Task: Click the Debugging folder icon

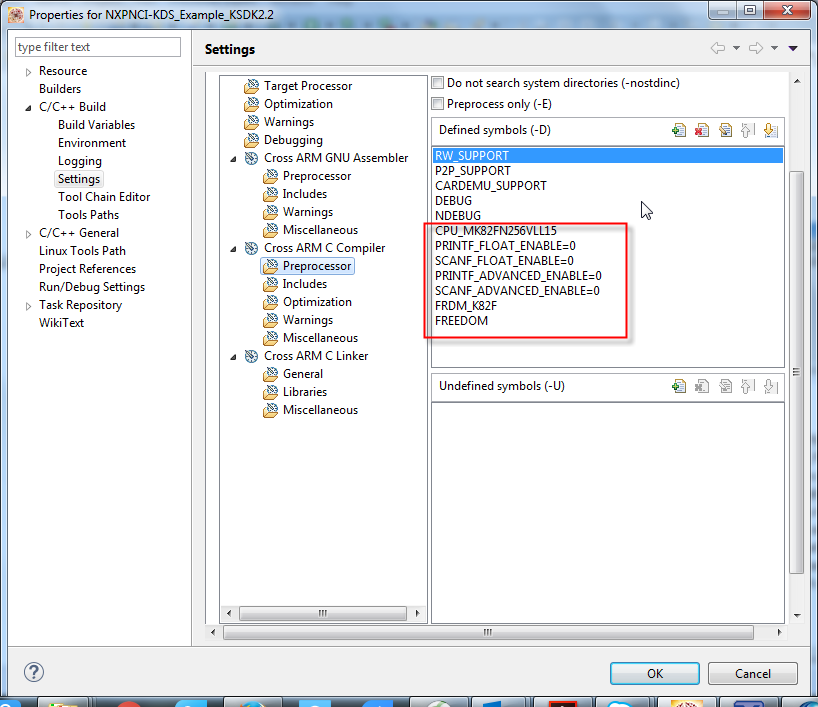Action: click(251, 140)
